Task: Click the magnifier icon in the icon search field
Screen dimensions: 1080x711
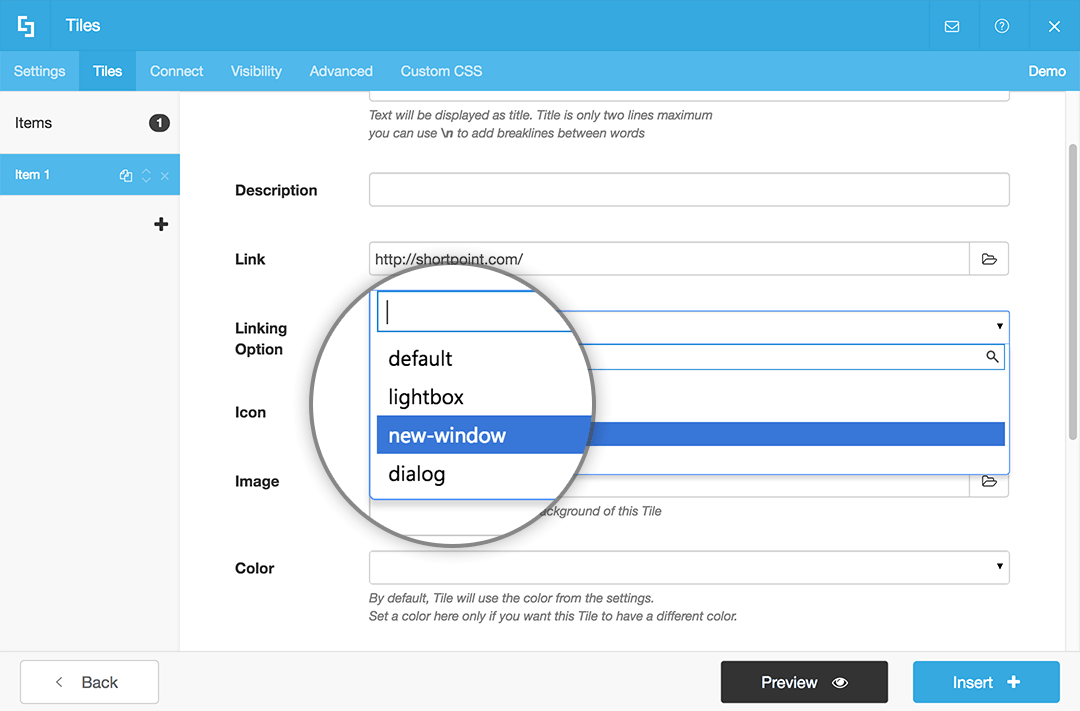Action: click(x=992, y=357)
